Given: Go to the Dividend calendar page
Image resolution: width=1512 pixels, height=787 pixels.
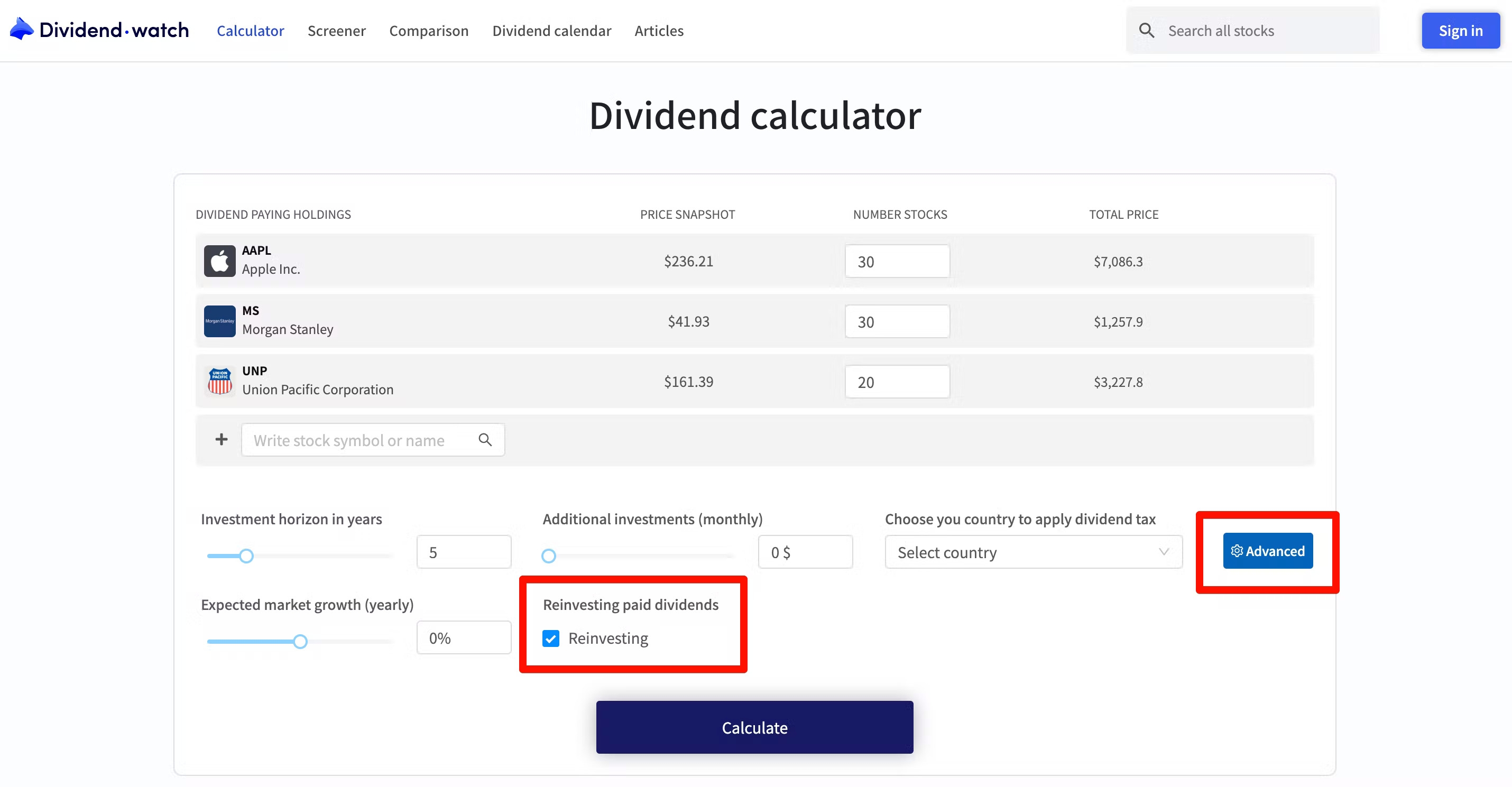Looking at the screenshot, I should 551,31.
